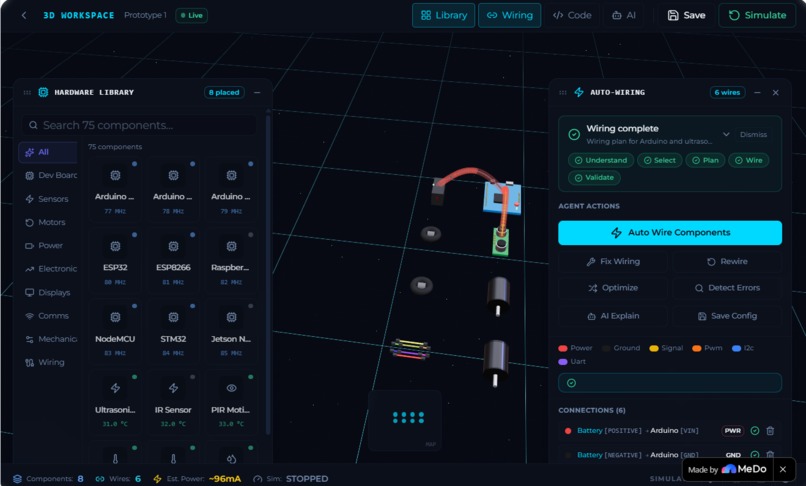Screen dimensions: 806x486
Task: Click the 8 placed badge
Action: click(x=224, y=93)
